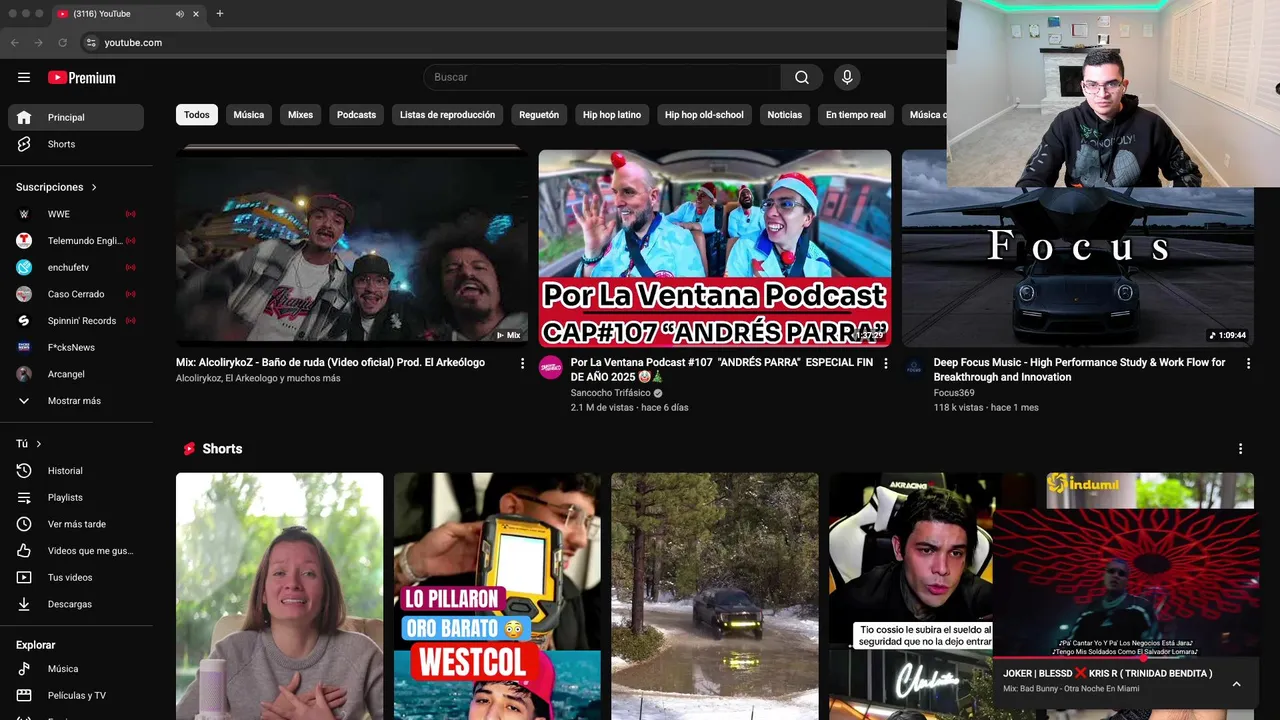The height and width of the screenshot is (720, 1280).
Task: Click the search magnifier button
Action: pos(802,77)
